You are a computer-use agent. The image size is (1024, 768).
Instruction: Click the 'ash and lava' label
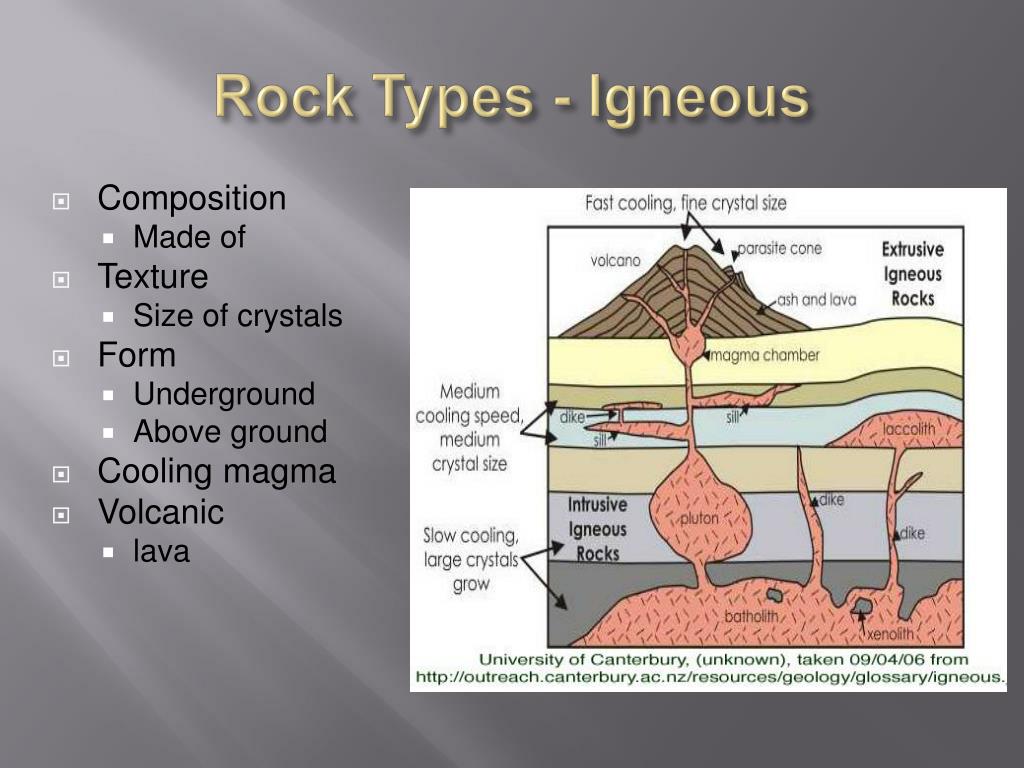816,300
